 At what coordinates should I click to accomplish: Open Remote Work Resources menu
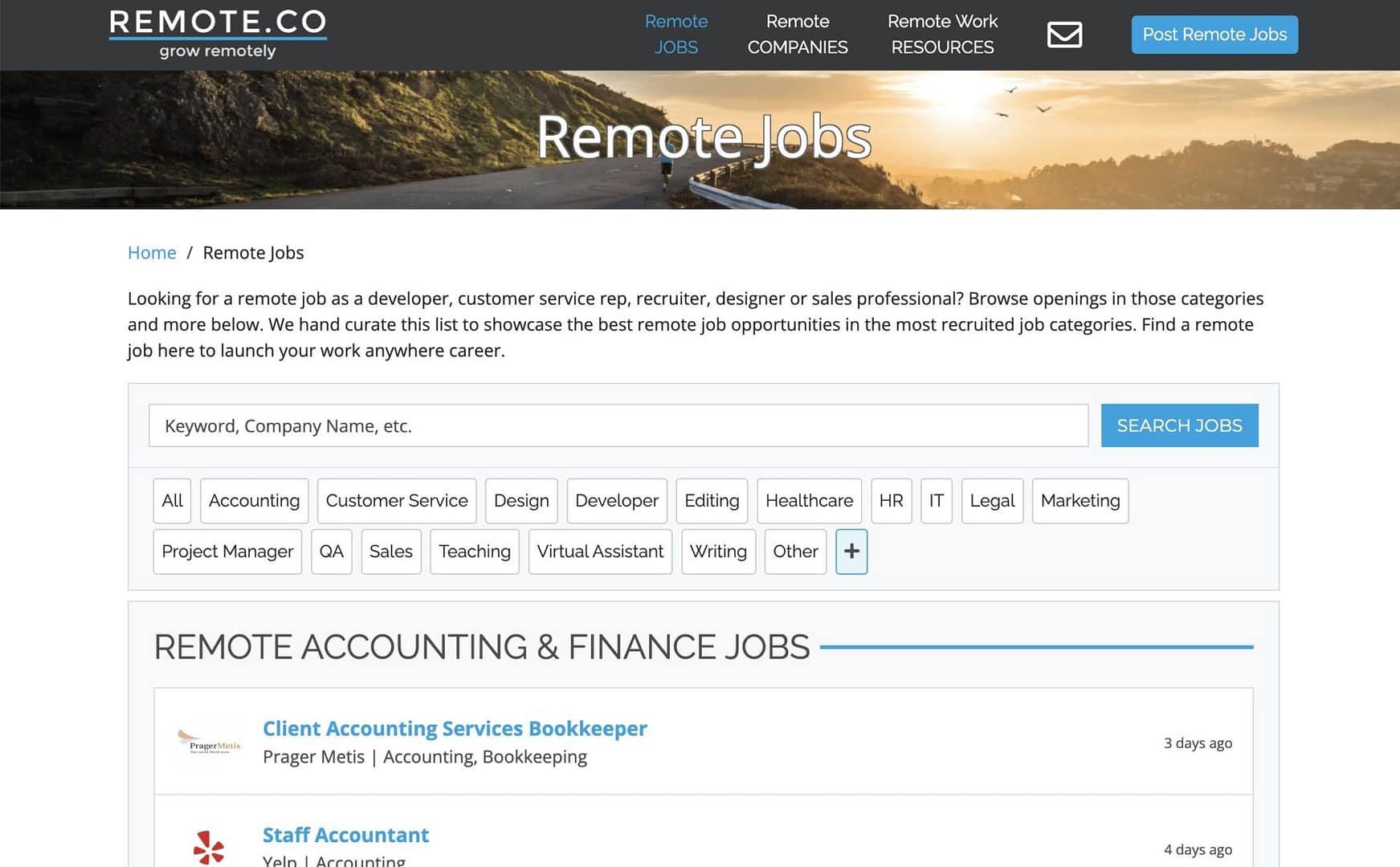point(942,35)
